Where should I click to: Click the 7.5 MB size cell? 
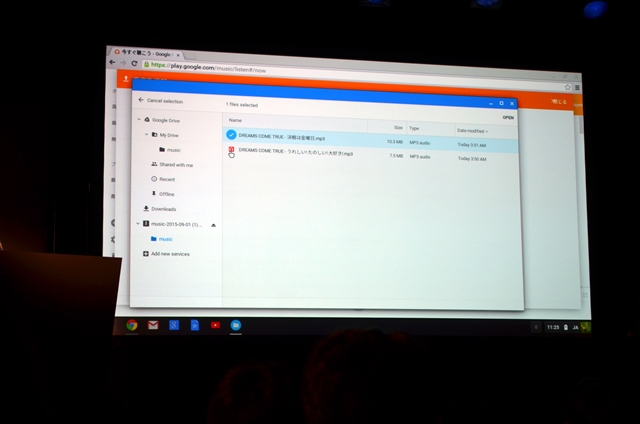(x=396, y=155)
